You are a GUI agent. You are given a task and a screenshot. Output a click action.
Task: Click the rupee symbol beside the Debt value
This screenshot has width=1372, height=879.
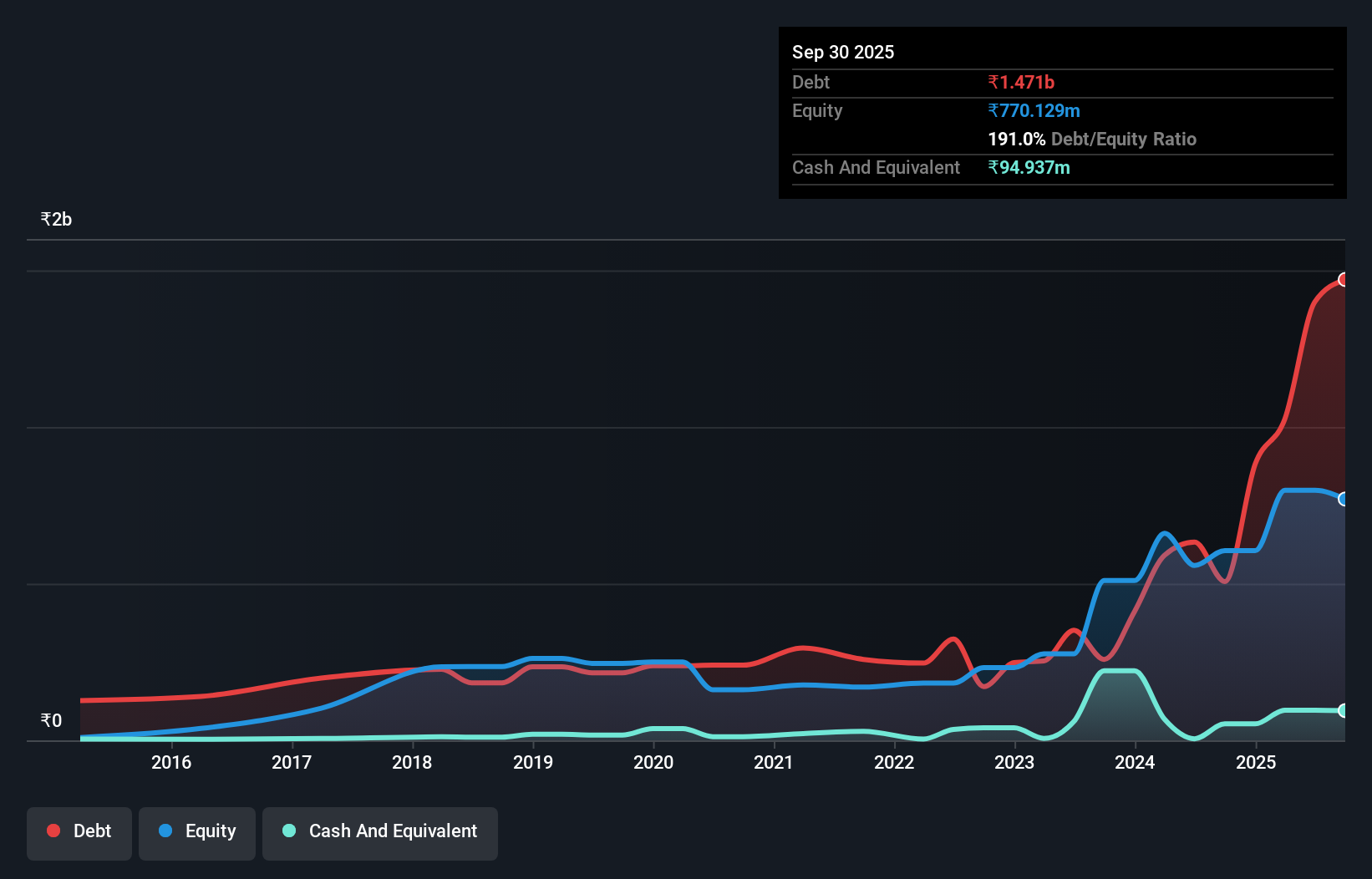[x=993, y=82]
